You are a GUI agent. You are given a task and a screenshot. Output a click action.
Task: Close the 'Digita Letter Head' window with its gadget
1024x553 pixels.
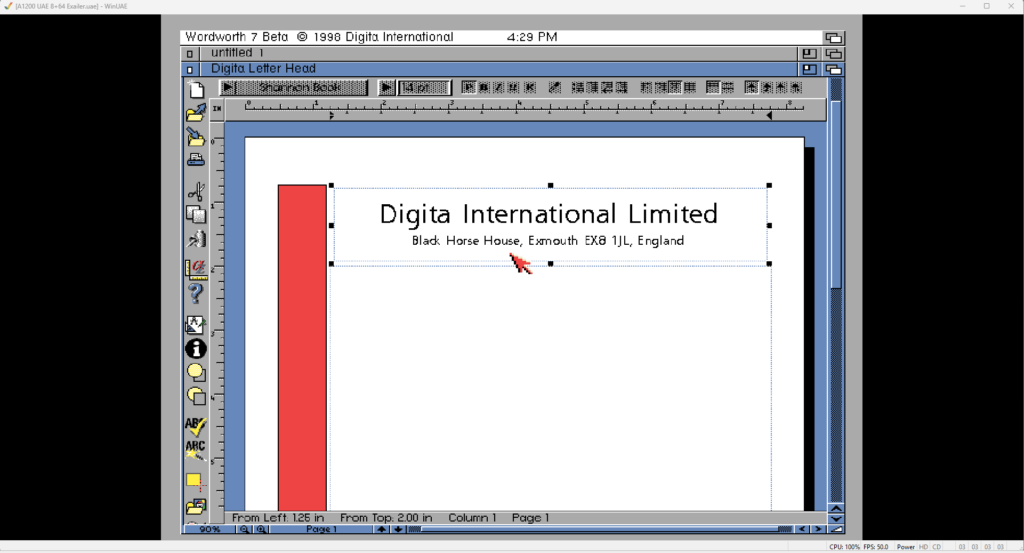190,69
